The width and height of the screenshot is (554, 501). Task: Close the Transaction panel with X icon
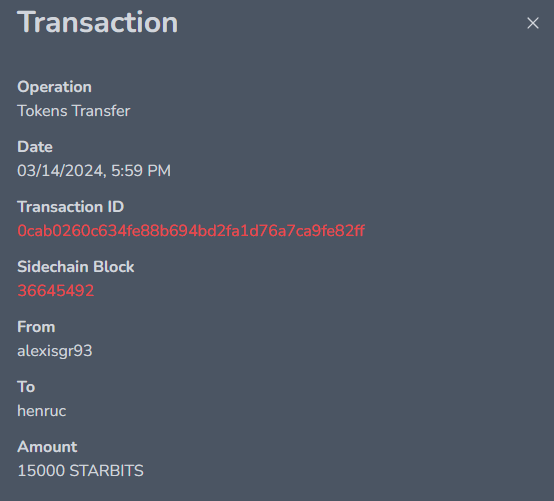(532, 23)
